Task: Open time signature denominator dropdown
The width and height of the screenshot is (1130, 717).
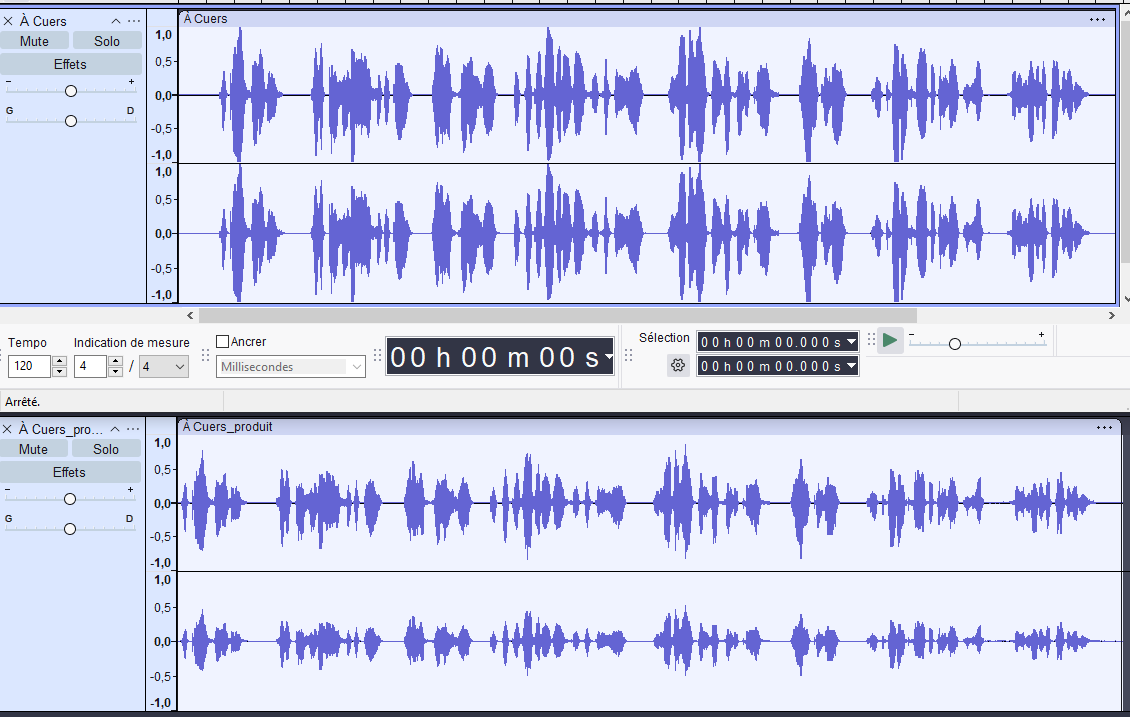Action: coord(164,367)
